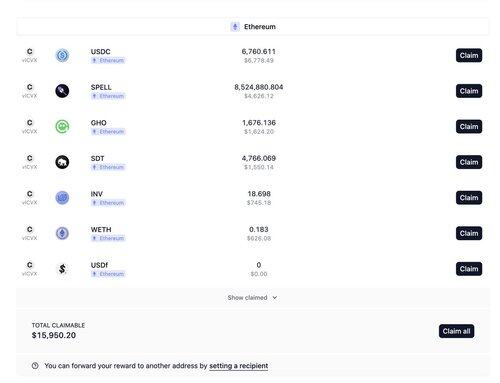
Task: Claim the USDC reward
Action: coord(469,55)
